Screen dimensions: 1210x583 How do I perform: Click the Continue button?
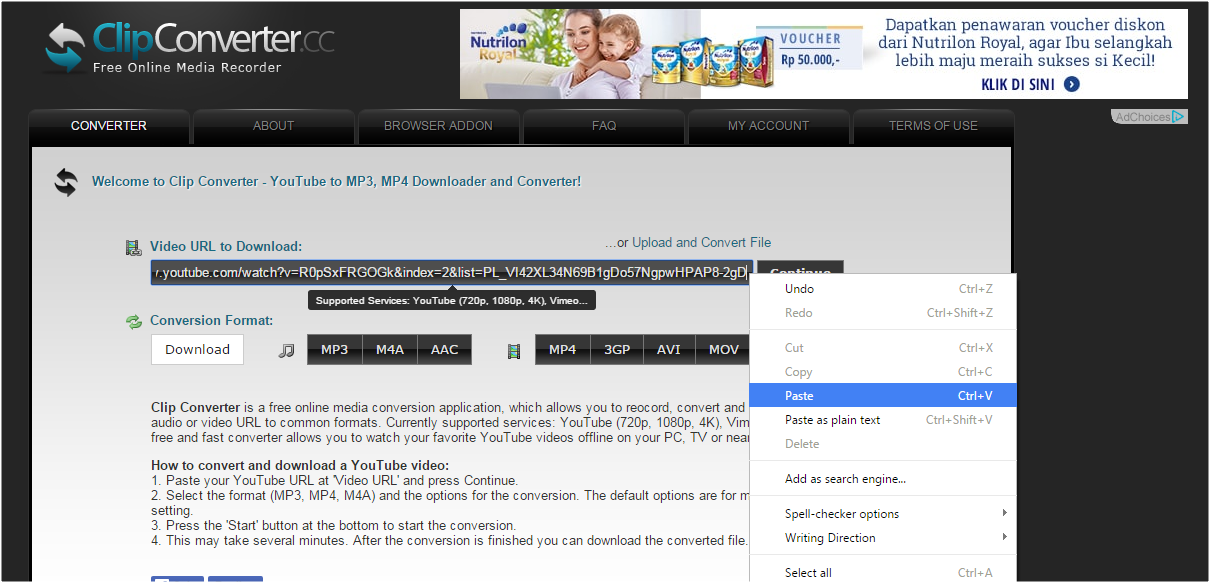click(x=800, y=268)
